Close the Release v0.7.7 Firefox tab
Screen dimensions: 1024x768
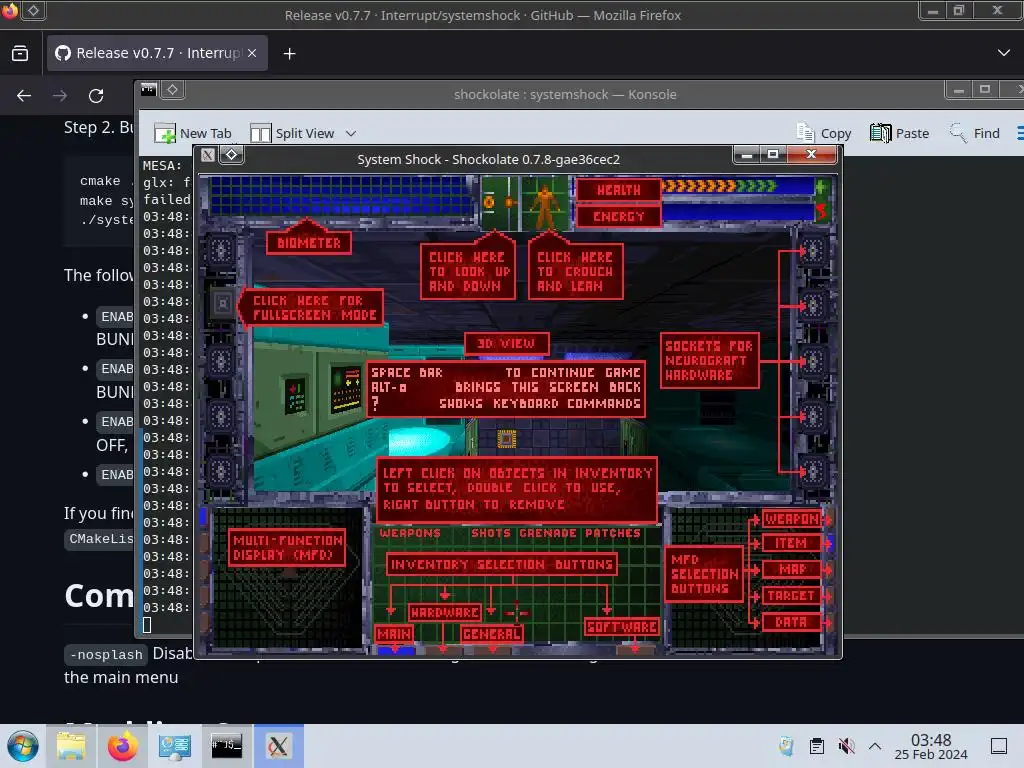[252, 53]
